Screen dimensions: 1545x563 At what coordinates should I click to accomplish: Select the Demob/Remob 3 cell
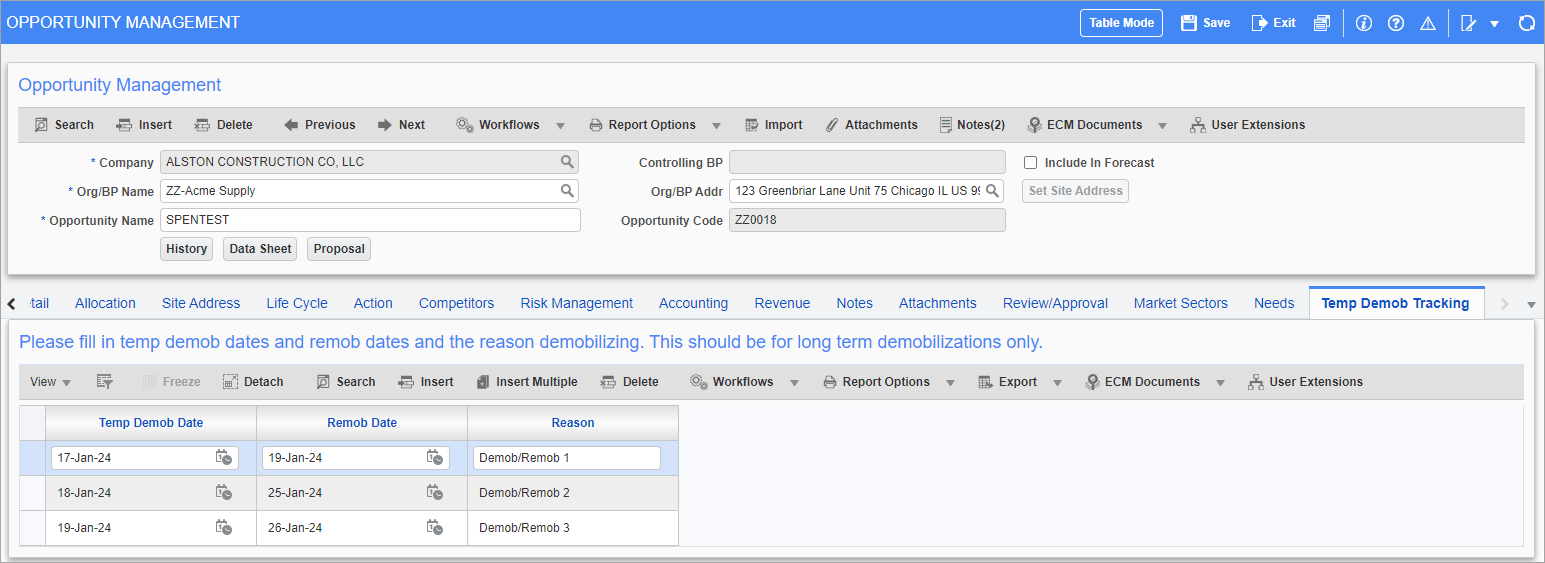573,528
